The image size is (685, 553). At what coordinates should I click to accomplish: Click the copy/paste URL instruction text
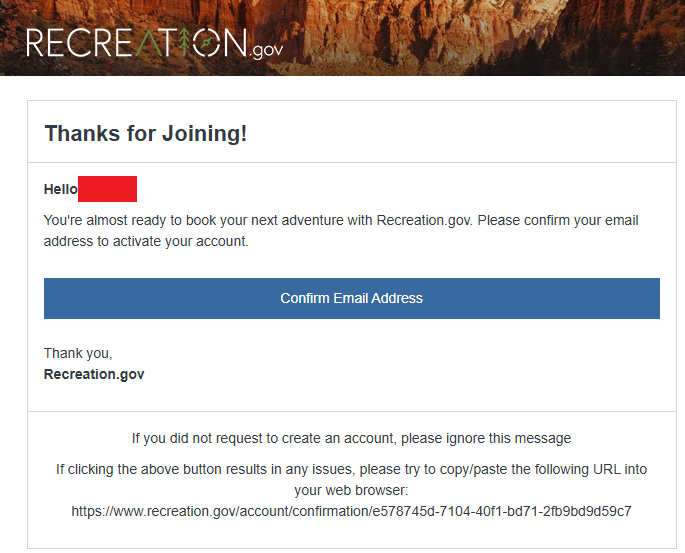tap(351, 480)
